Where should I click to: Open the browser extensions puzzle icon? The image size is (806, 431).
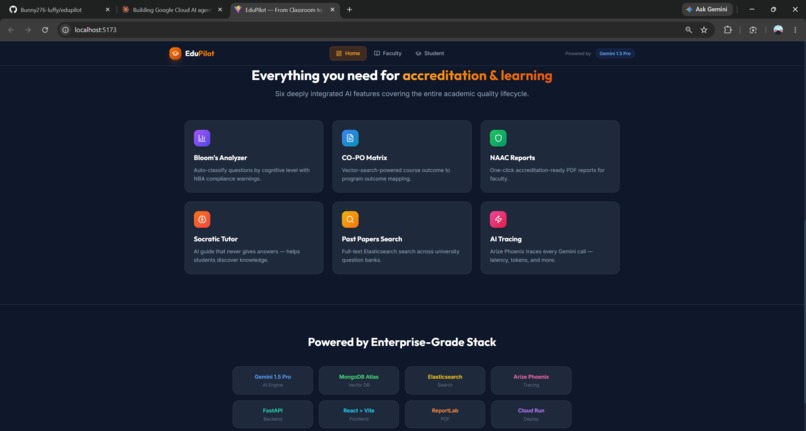[727, 30]
